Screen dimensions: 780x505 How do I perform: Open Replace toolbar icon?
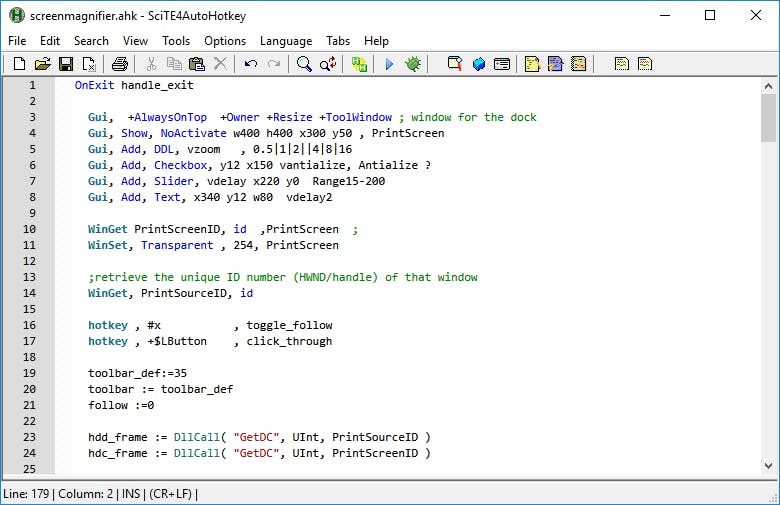pyautogui.click(x=328, y=64)
